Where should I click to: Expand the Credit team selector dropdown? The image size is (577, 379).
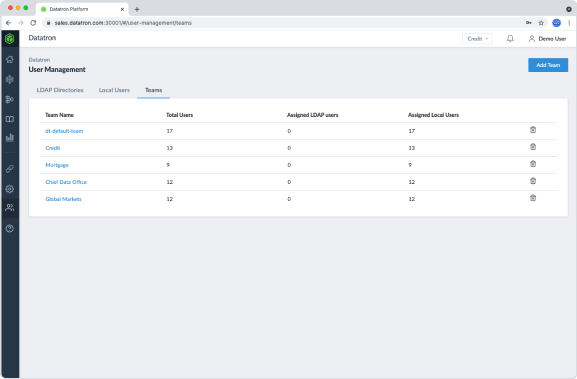(x=477, y=39)
